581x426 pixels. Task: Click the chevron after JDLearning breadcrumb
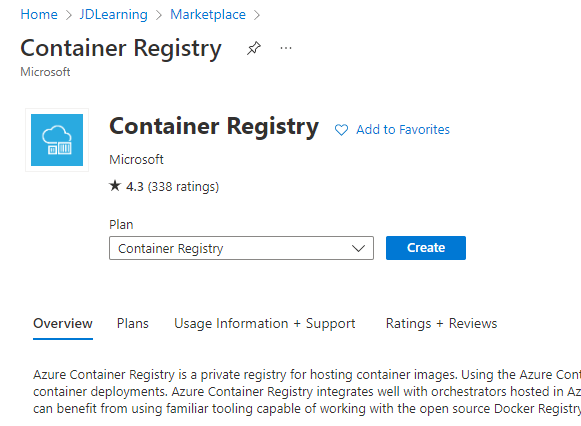click(159, 15)
